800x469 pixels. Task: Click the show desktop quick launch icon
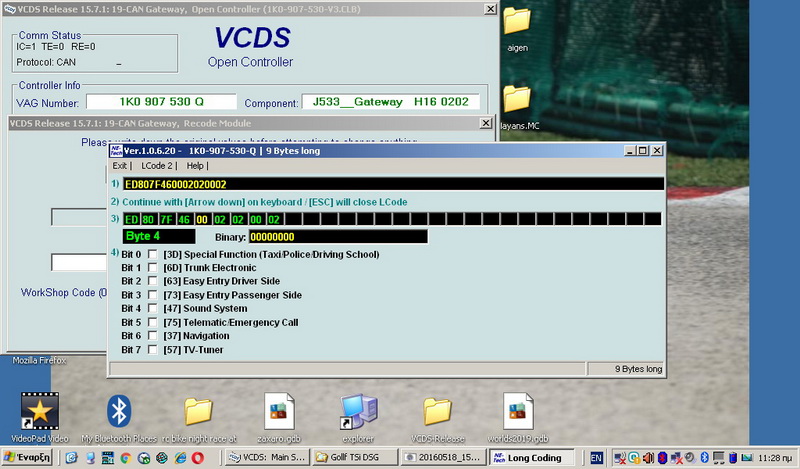[x=90, y=458]
